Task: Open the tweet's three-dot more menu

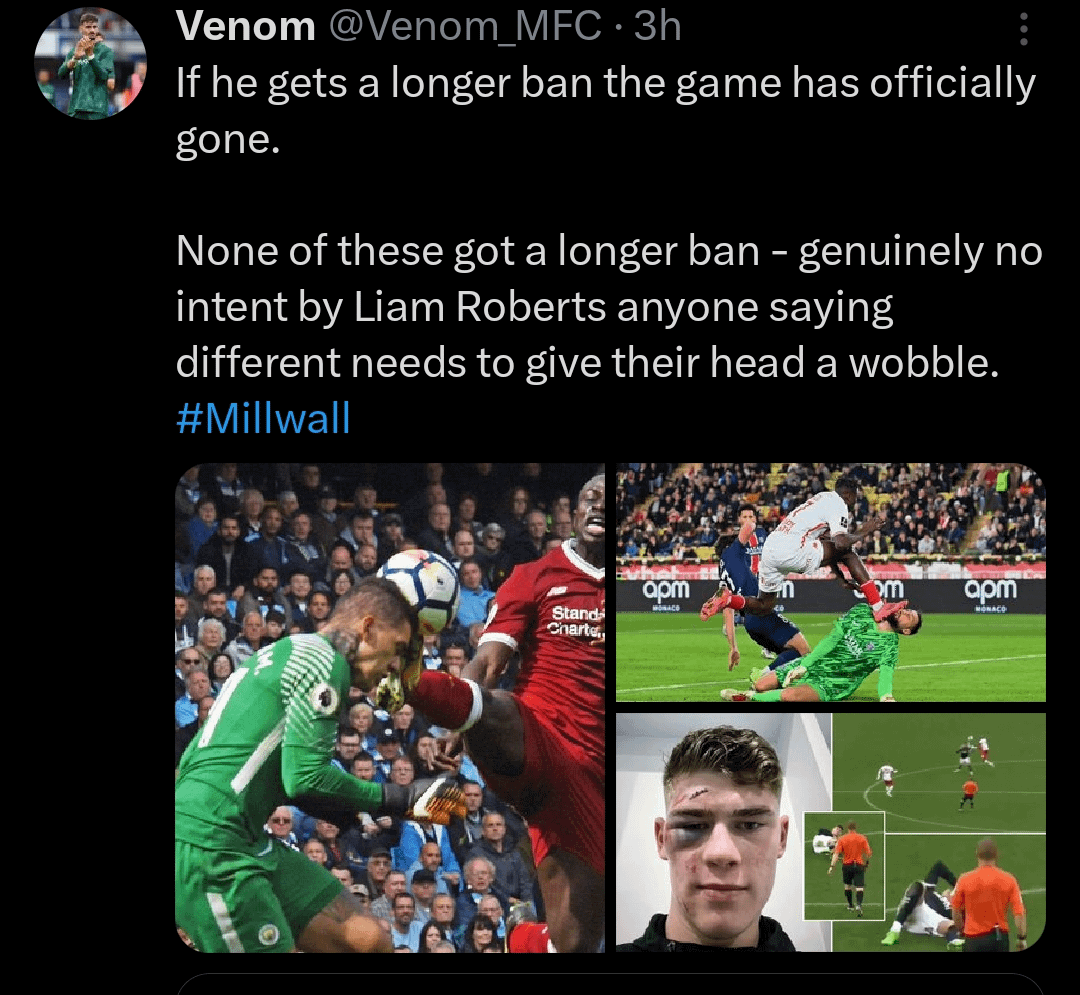Action: pos(1024,29)
